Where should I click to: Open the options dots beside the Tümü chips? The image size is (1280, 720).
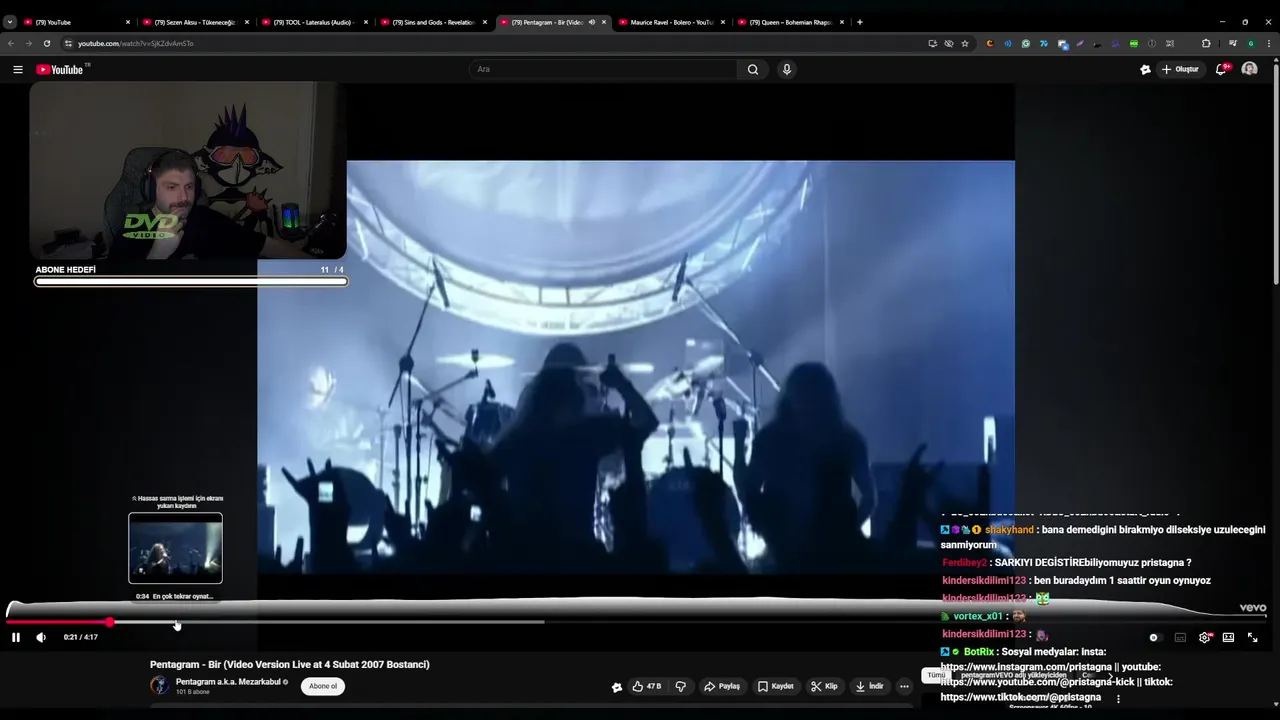tap(1118, 698)
